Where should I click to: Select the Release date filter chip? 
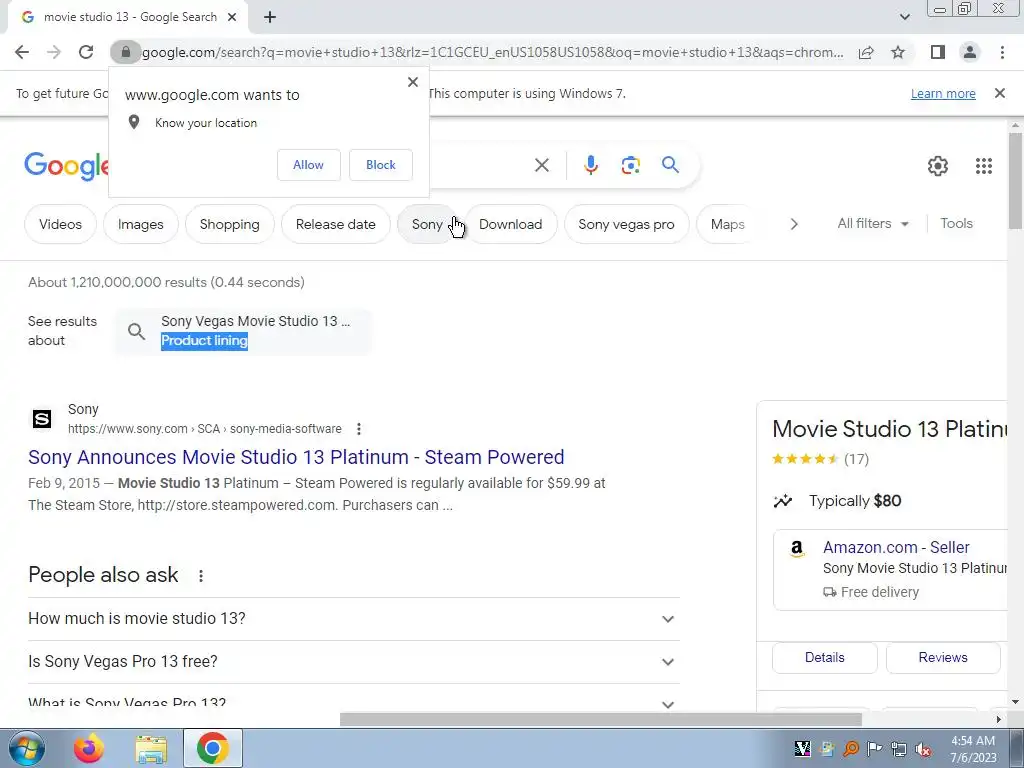point(336,224)
